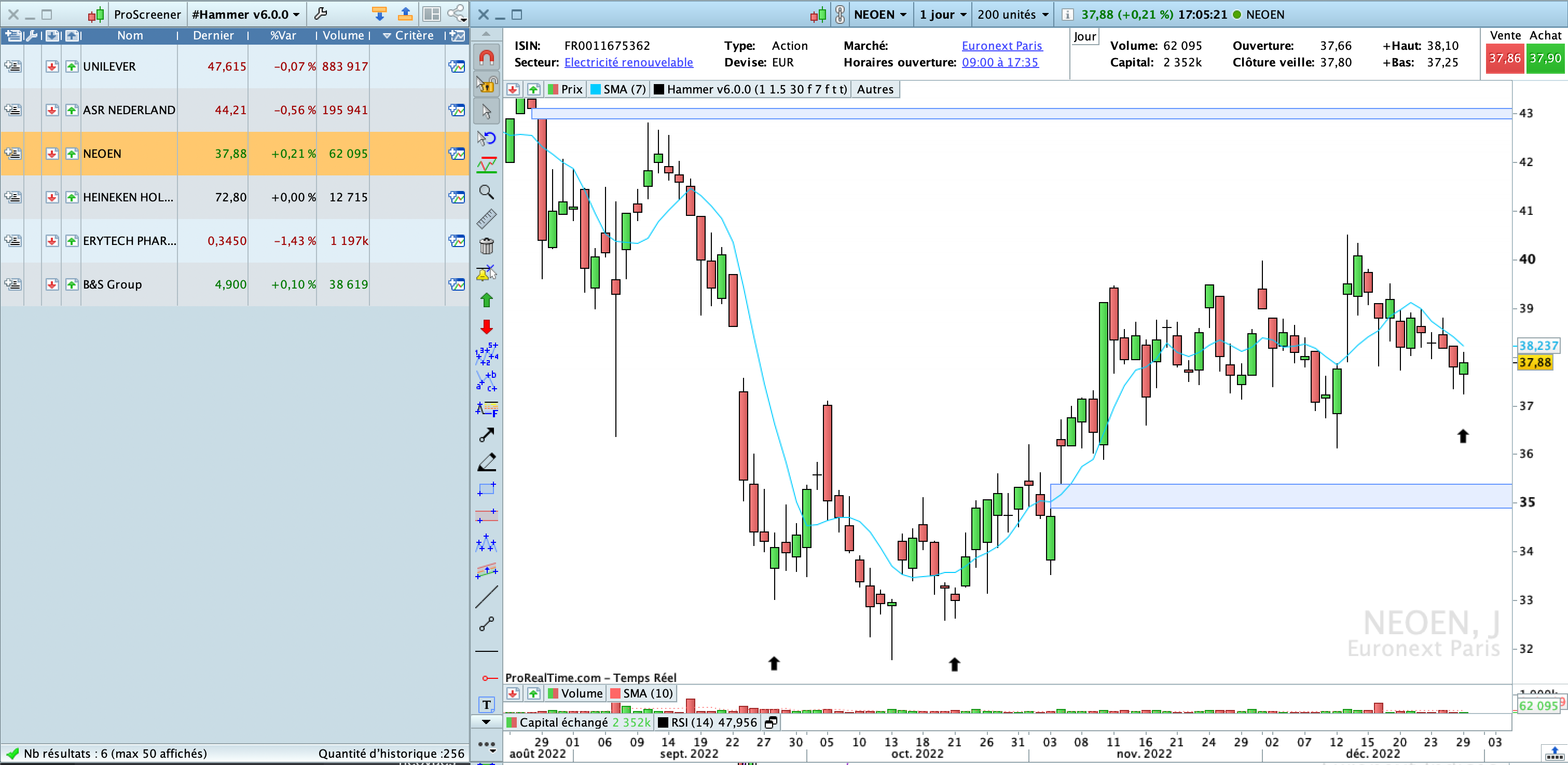Select the text annotation T tool
This screenshot has width=1568, height=765.
point(486,705)
